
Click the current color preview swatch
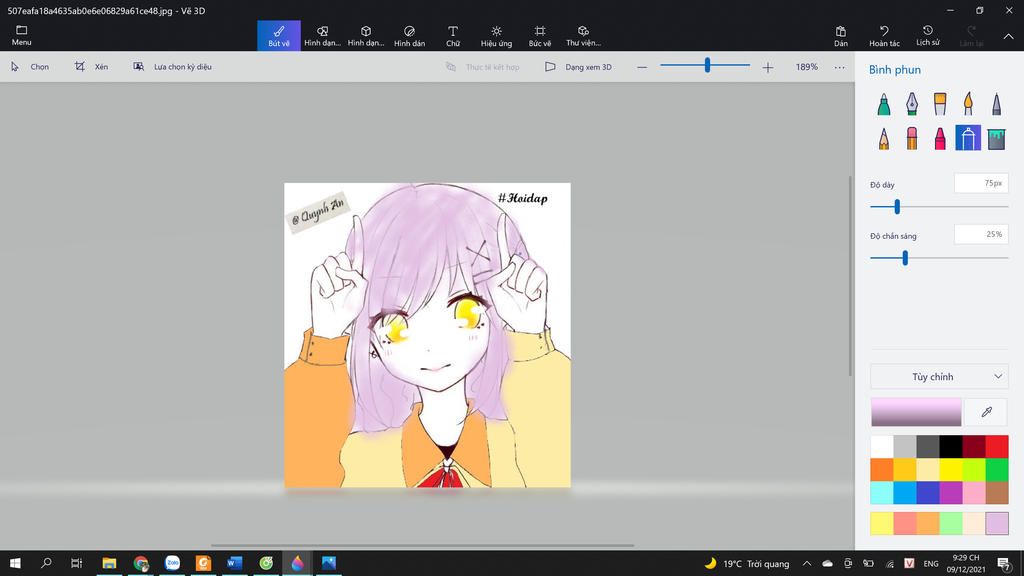[x=916, y=412]
